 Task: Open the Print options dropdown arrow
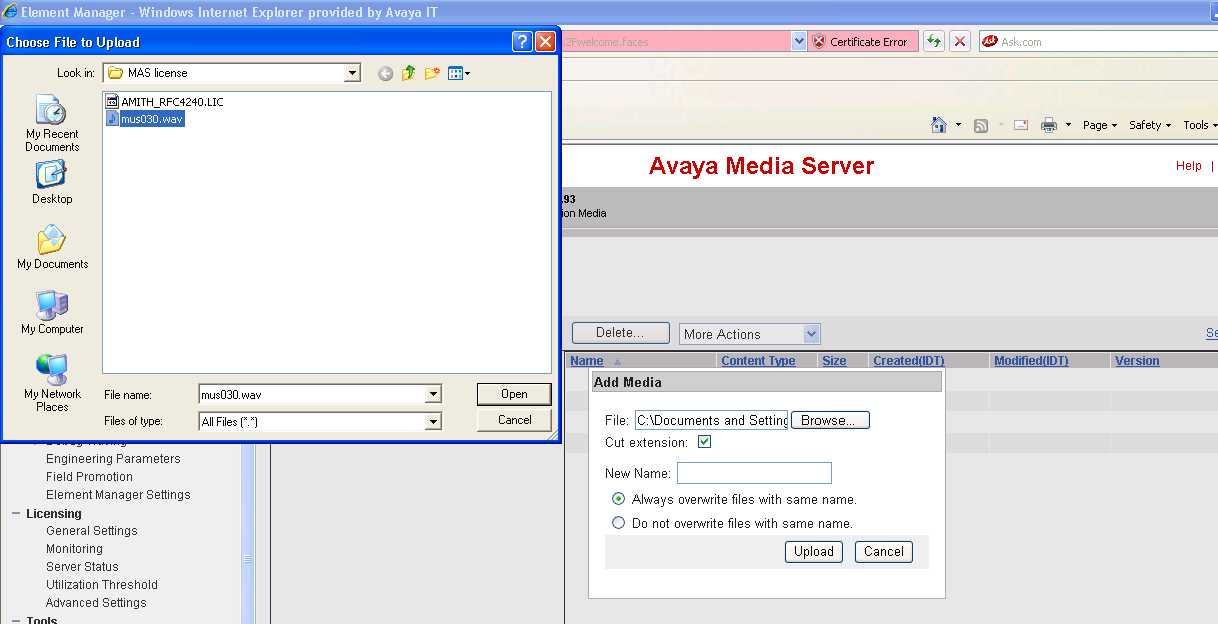(1068, 125)
